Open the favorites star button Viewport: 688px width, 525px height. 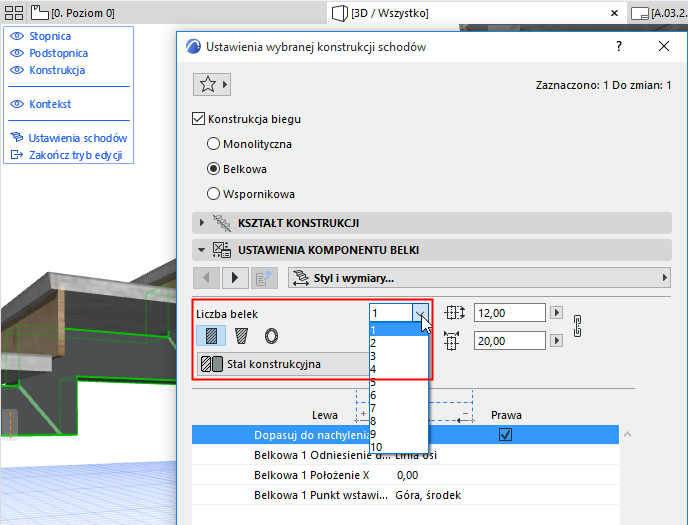[x=212, y=84]
